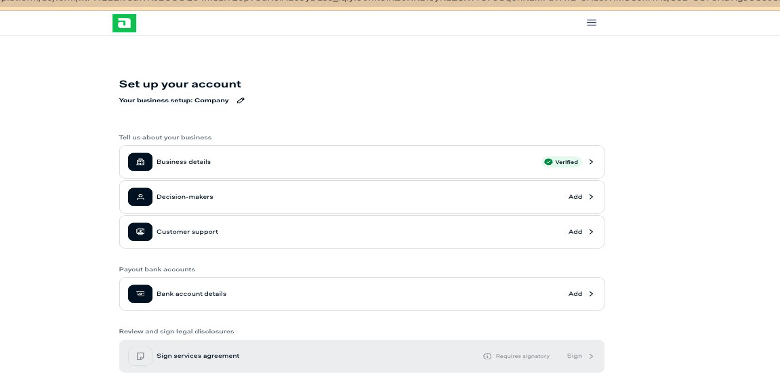Click the Requires signatory info icon
This screenshot has height=386, width=780.
tap(487, 356)
